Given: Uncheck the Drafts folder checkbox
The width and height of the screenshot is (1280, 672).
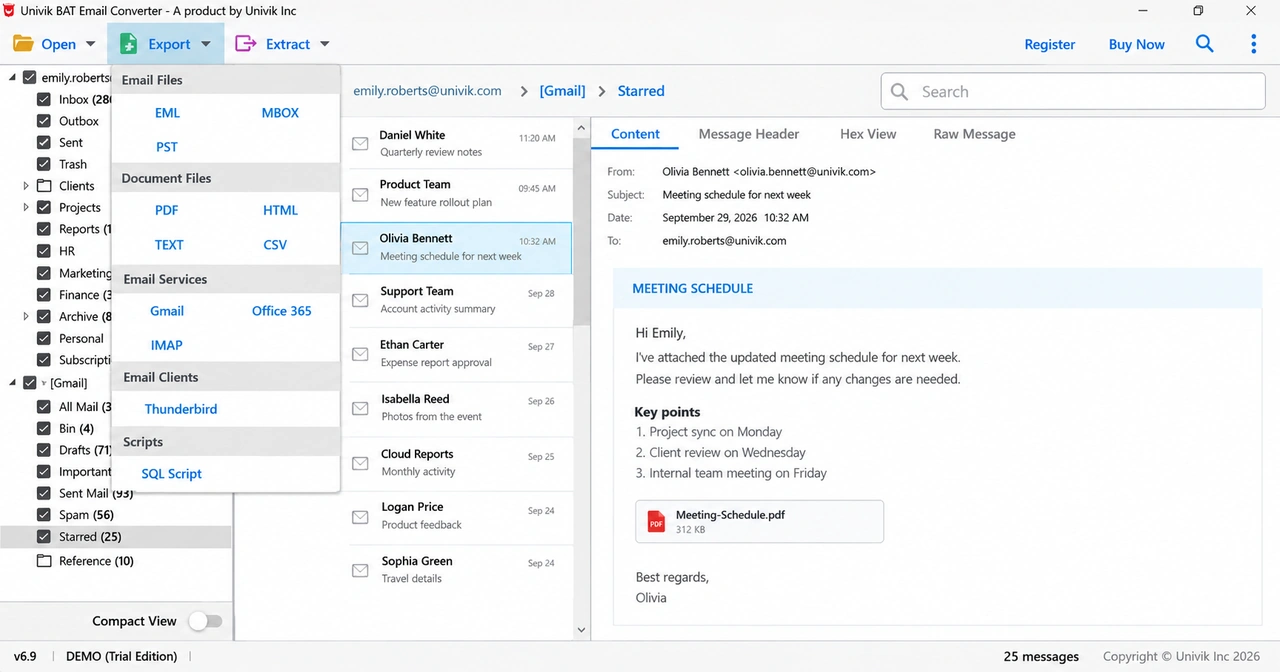Looking at the screenshot, I should pyautogui.click(x=44, y=450).
